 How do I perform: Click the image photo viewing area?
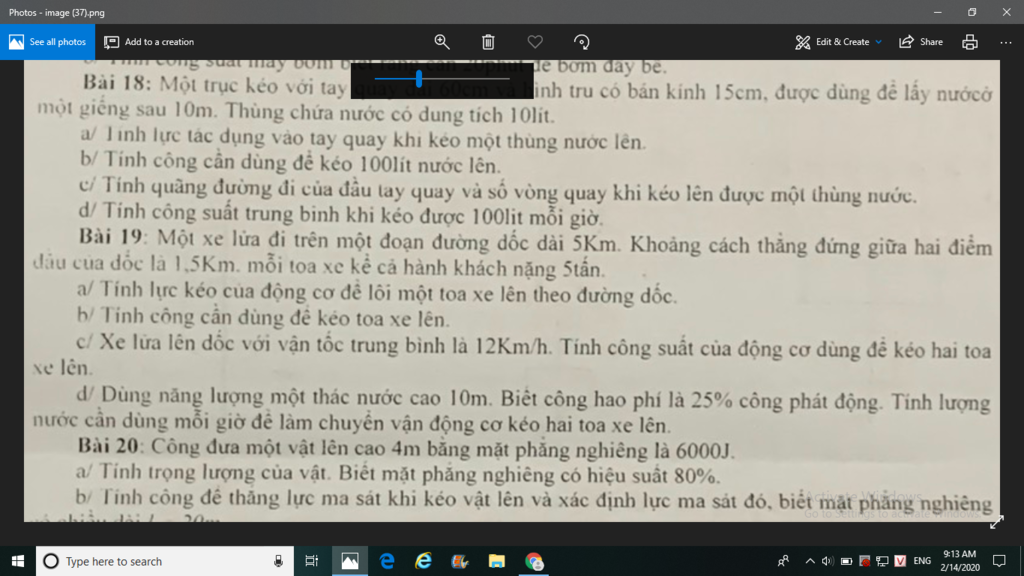512,291
